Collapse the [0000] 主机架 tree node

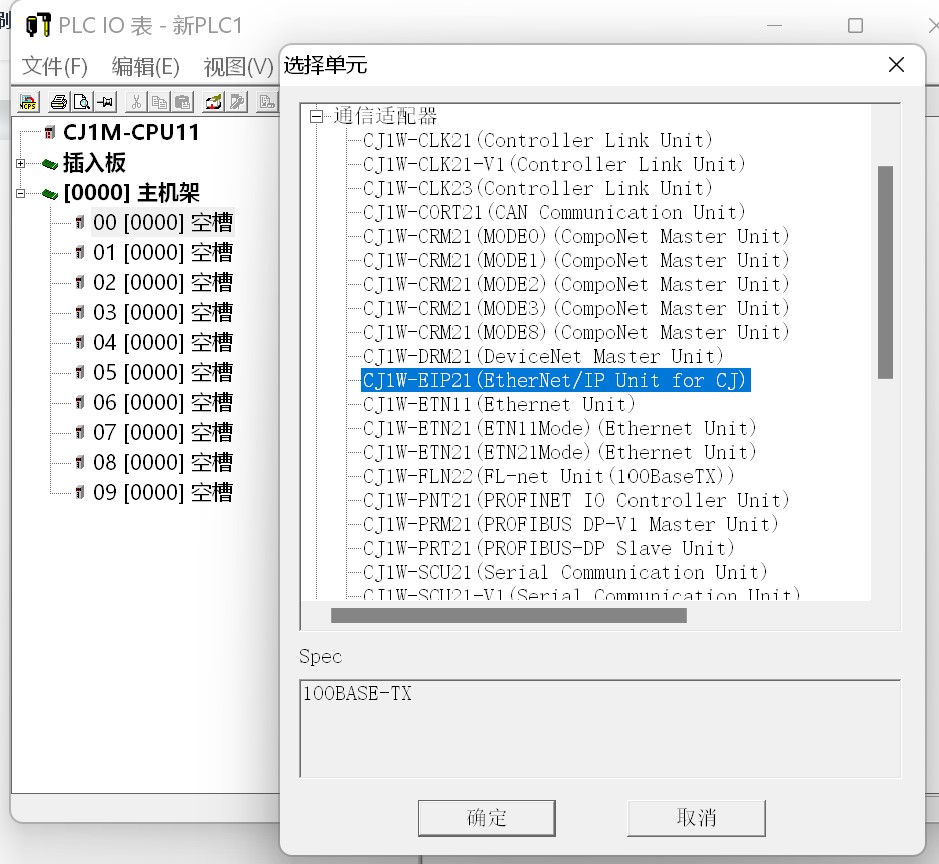20,193
